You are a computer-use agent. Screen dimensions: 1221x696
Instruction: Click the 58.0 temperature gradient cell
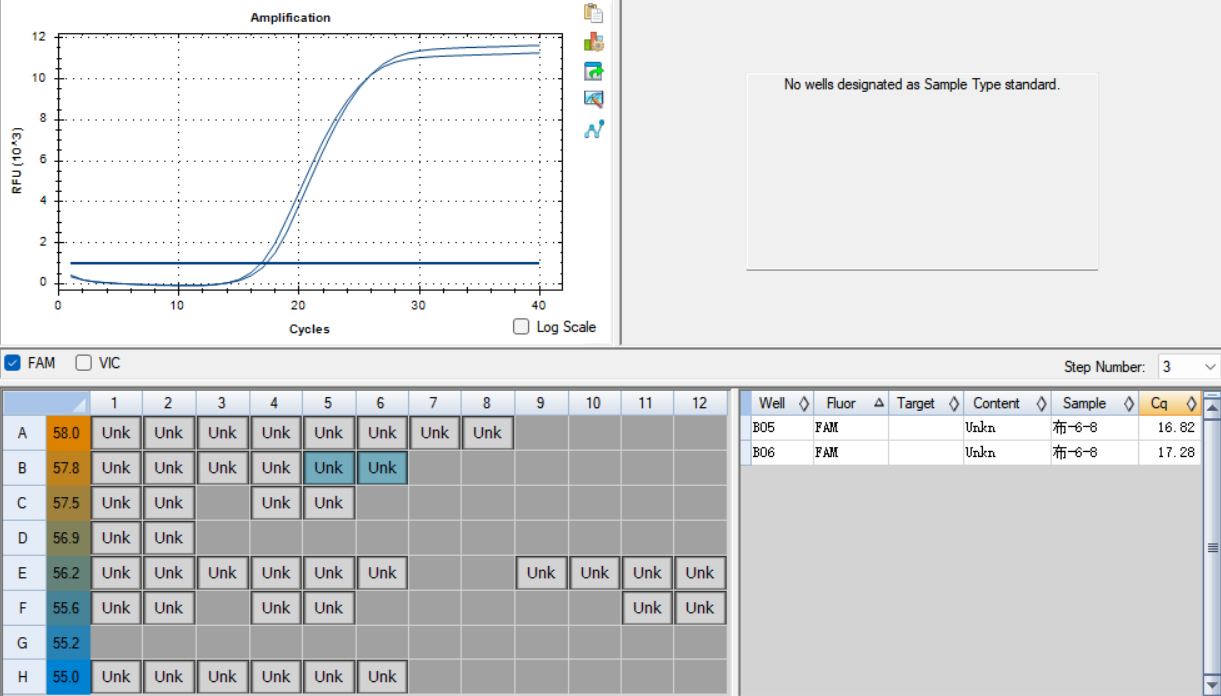(x=68, y=433)
